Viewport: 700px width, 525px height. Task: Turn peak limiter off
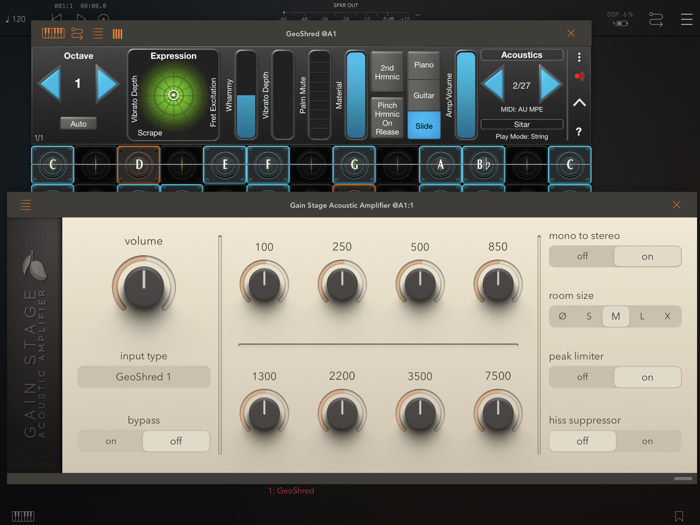coord(582,377)
